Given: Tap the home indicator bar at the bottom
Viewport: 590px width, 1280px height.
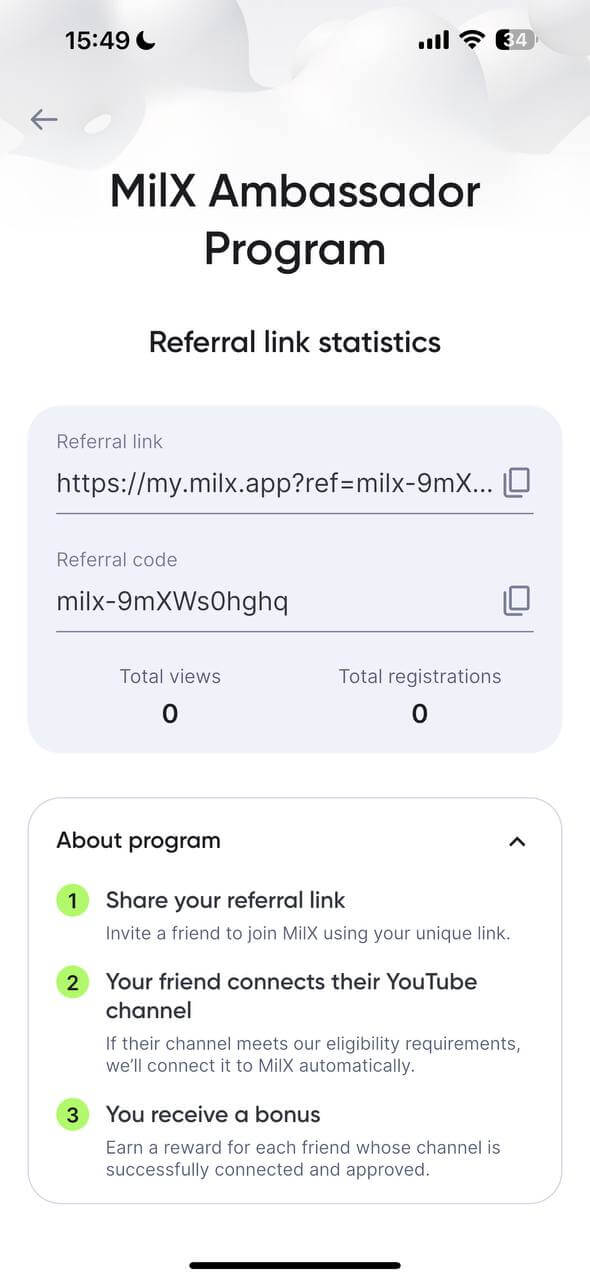Looking at the screenshot, I should [295, 1262].
